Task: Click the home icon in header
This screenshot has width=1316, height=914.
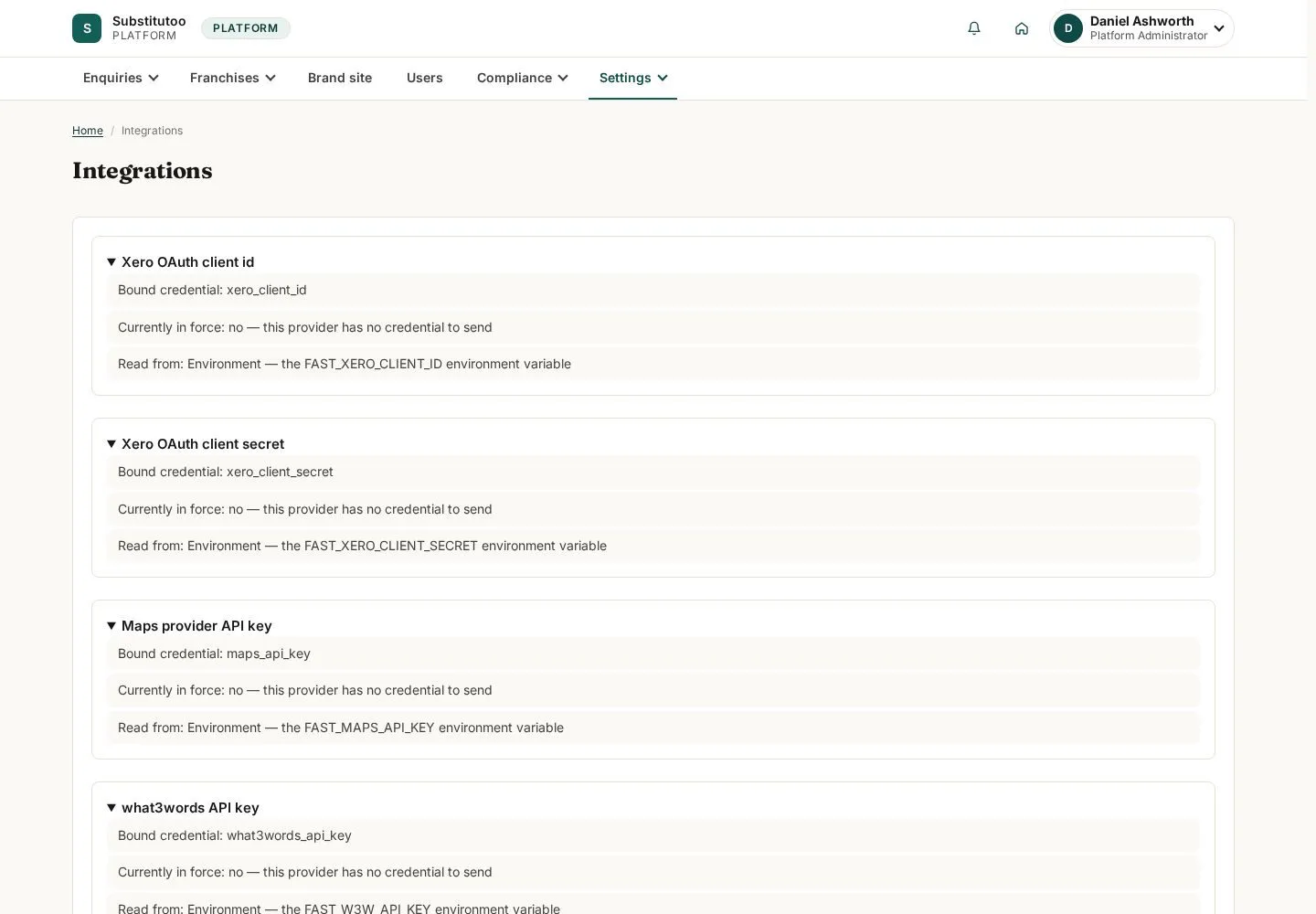Action: click(1022, 28)
